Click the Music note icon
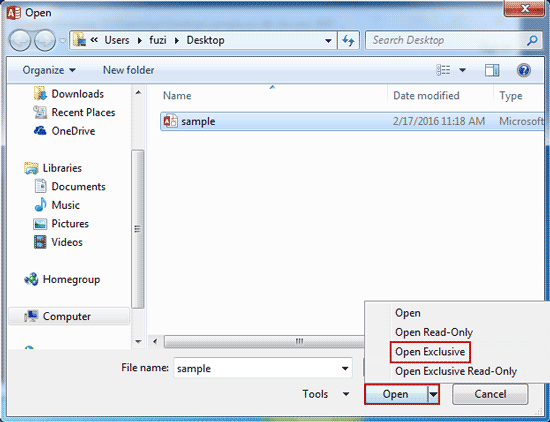The image size is (550, 422). click(40, 205)
